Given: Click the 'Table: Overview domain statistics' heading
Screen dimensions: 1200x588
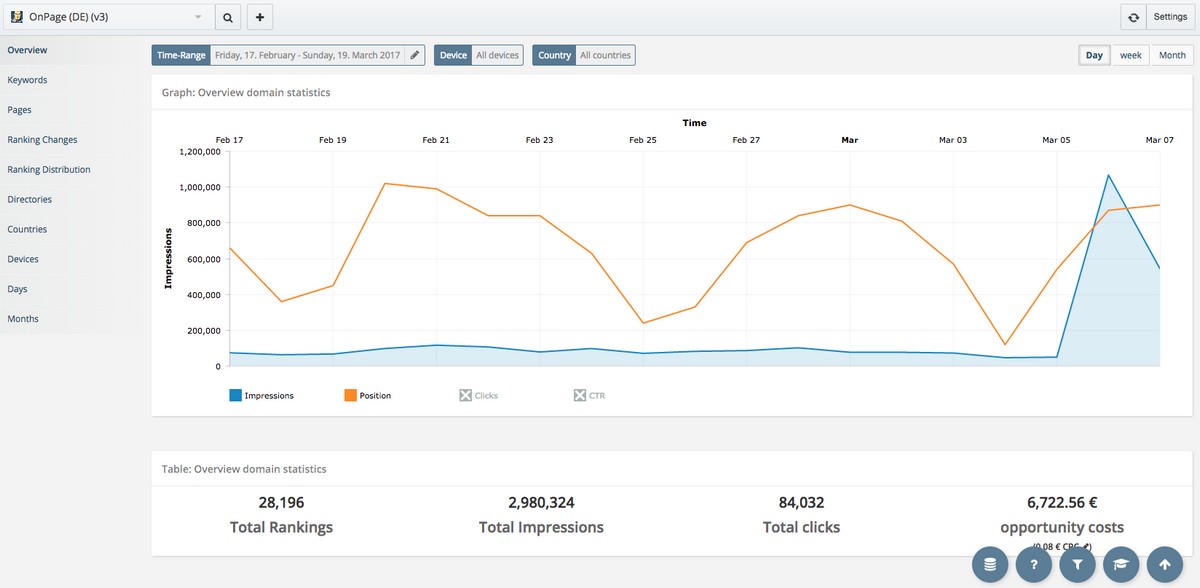Looking at the screenshot, I should click(244, 469).
